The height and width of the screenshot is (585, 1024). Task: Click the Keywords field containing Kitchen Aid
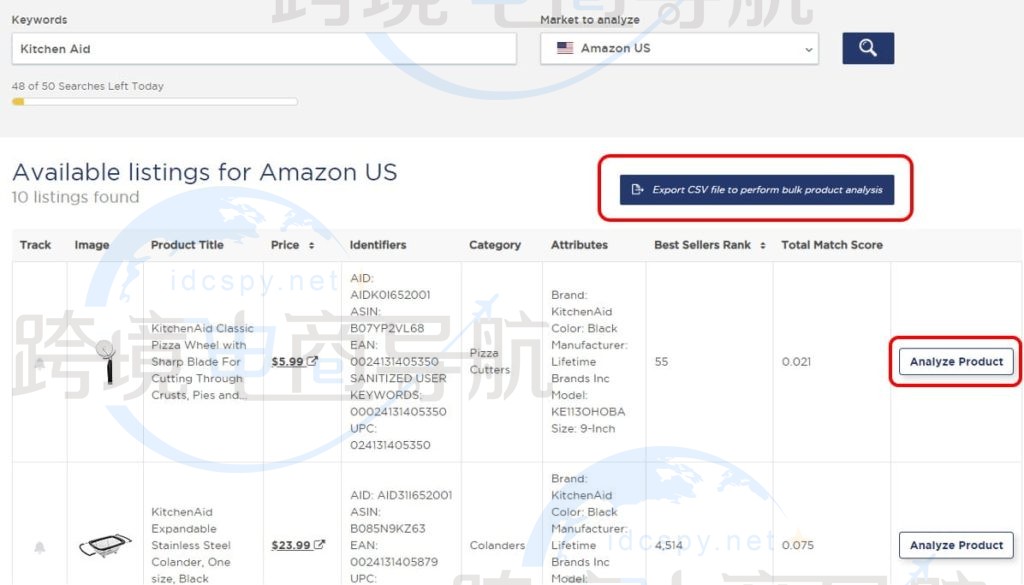click(264, 49)
